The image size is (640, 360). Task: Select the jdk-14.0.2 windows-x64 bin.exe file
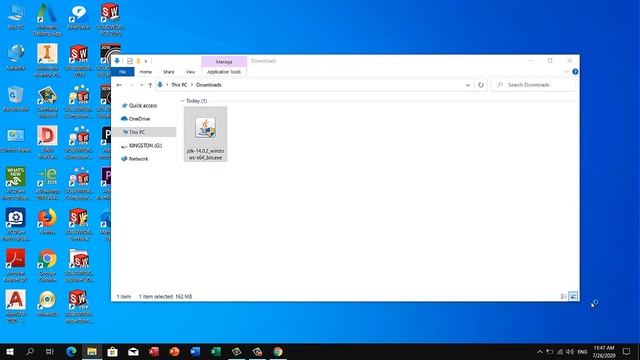point(205,134)
